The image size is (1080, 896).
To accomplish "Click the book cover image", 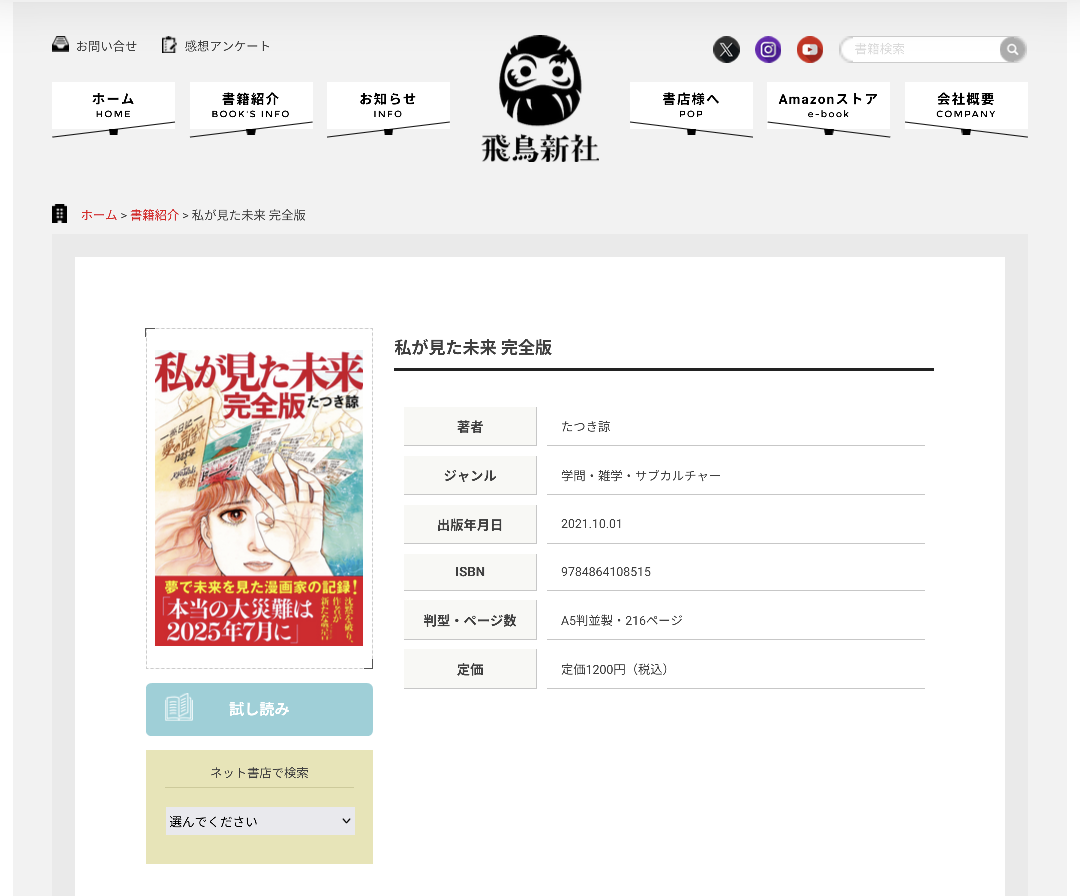I will [x=259, y=498].
